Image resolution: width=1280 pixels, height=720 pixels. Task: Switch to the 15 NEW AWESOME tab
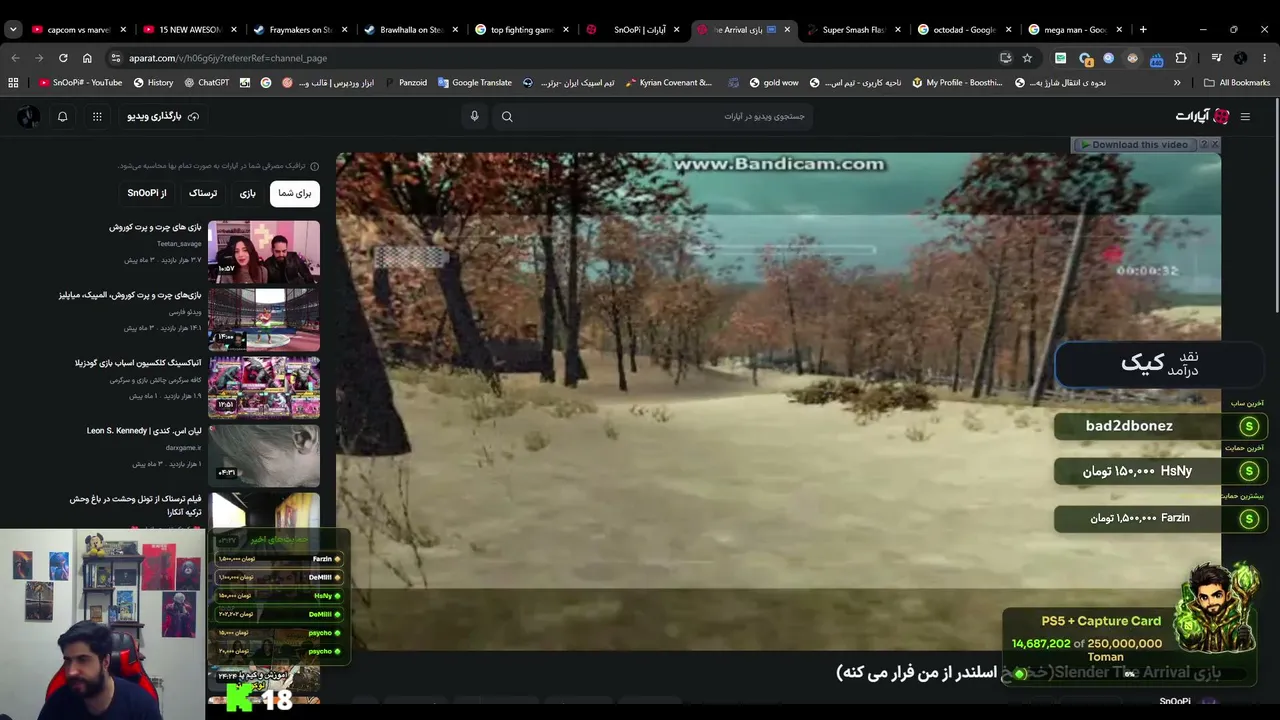coord(190,30)
